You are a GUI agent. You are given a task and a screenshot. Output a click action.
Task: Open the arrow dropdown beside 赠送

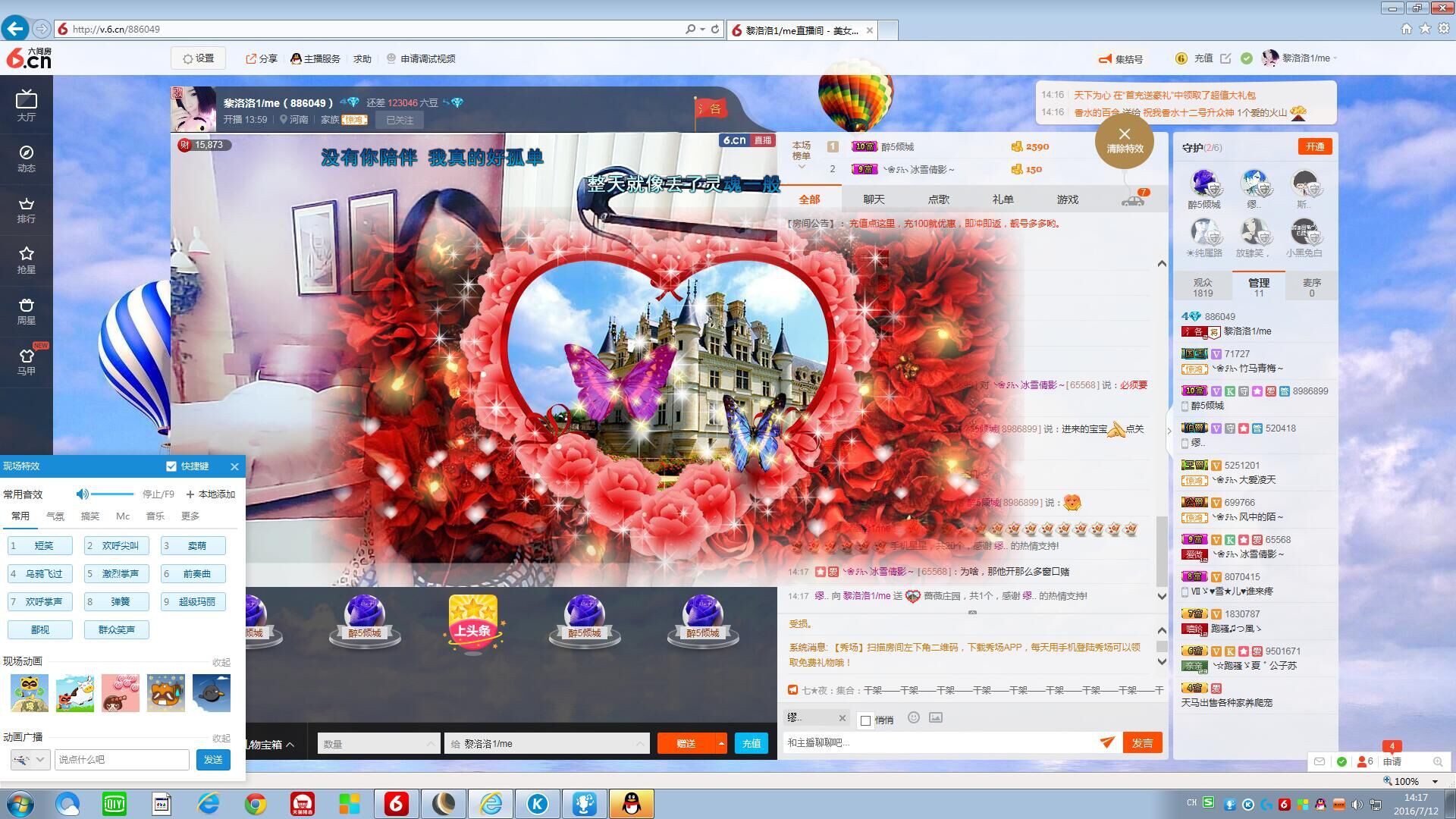pyautogui.click(x=720, y=744)
